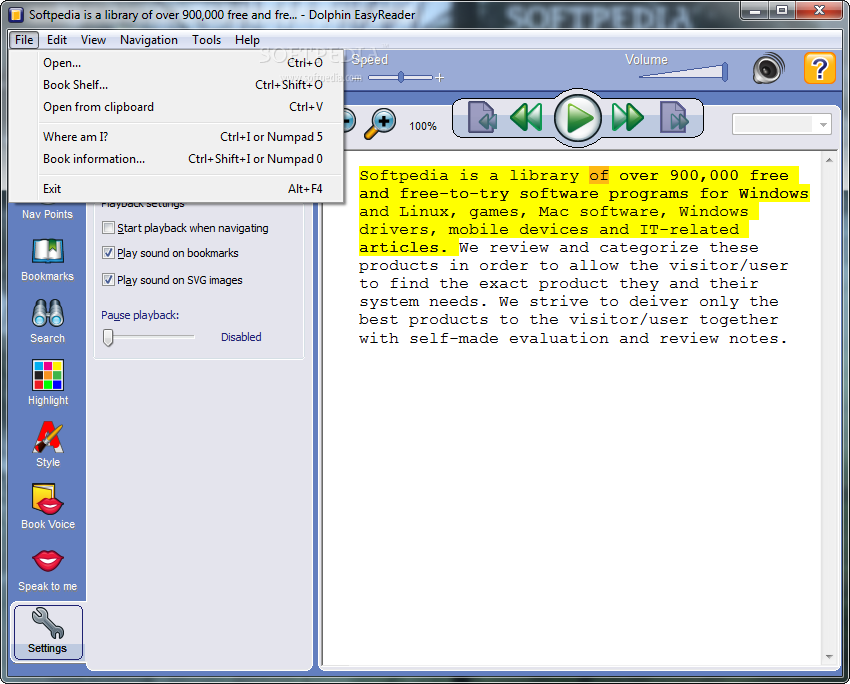Open the Bookmarks panel
The width and height of the screenshot is (850, 684).
(48, 260)
